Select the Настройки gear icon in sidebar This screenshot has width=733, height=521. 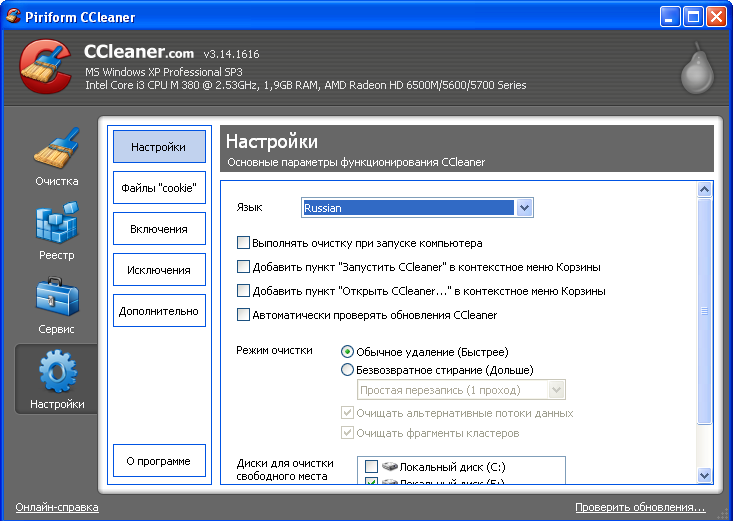tap(57, 371)
